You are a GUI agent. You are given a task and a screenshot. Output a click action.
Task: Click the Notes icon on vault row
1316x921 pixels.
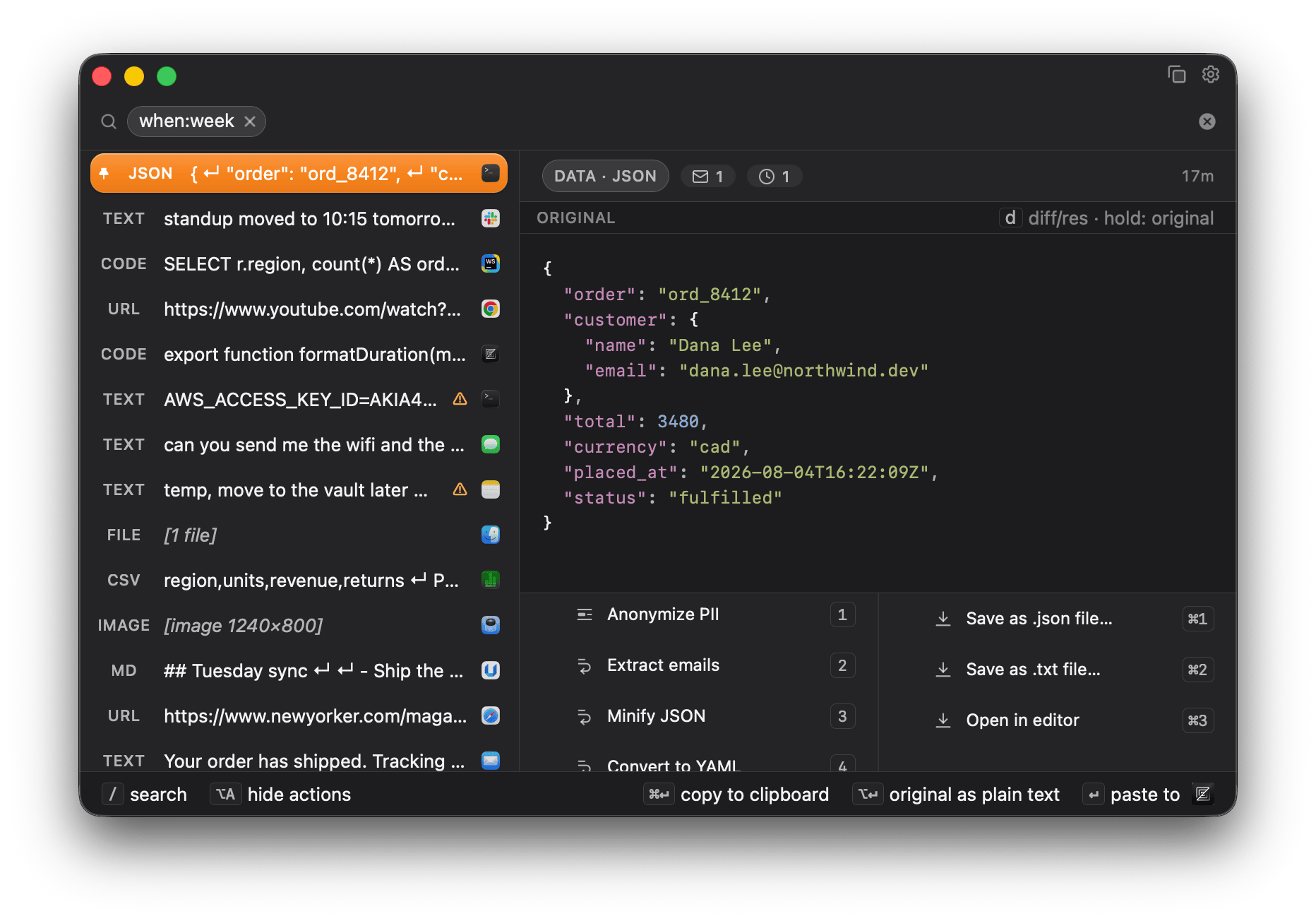pos(491,489)
